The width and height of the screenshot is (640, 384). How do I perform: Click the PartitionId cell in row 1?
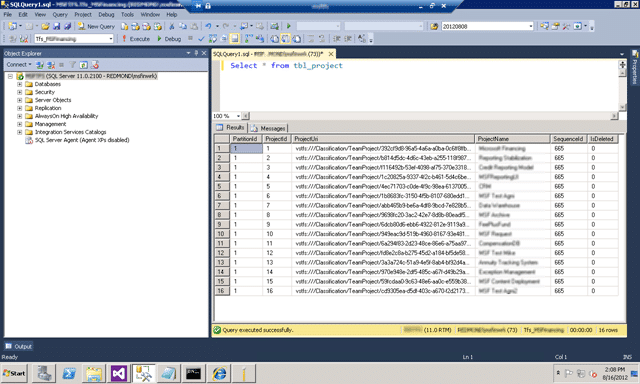(x=246, y=149)
